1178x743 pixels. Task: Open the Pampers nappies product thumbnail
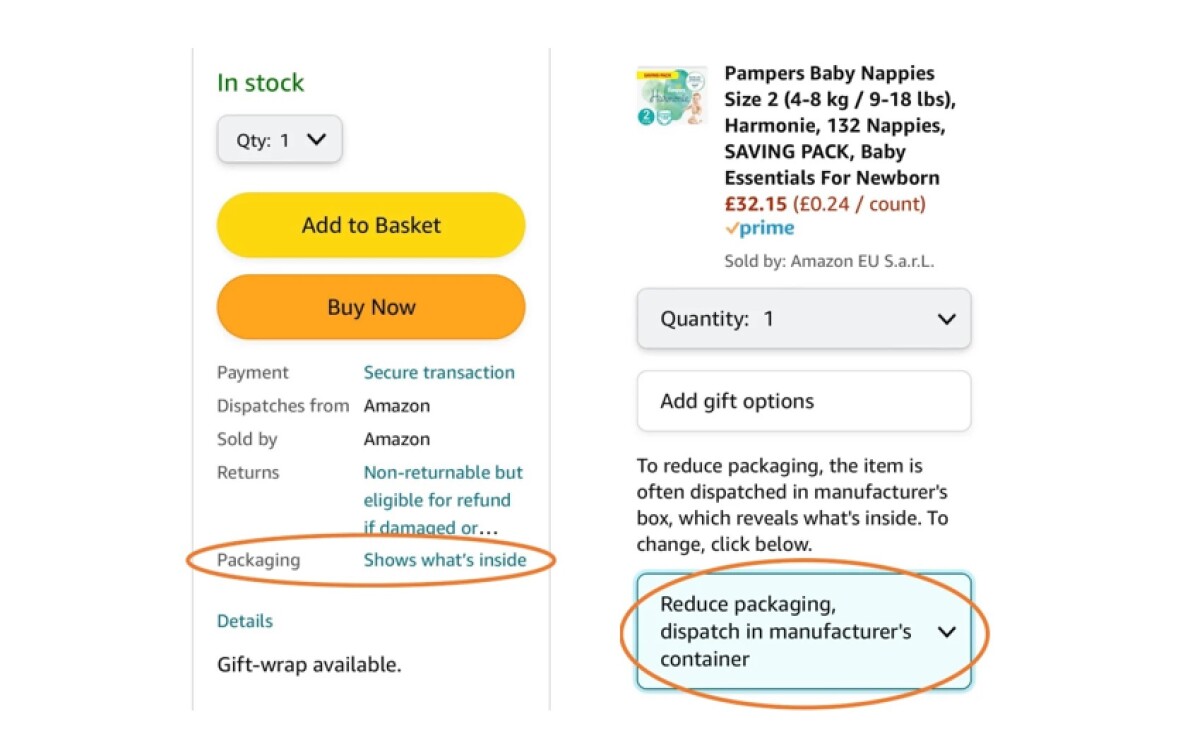[671, 96]
